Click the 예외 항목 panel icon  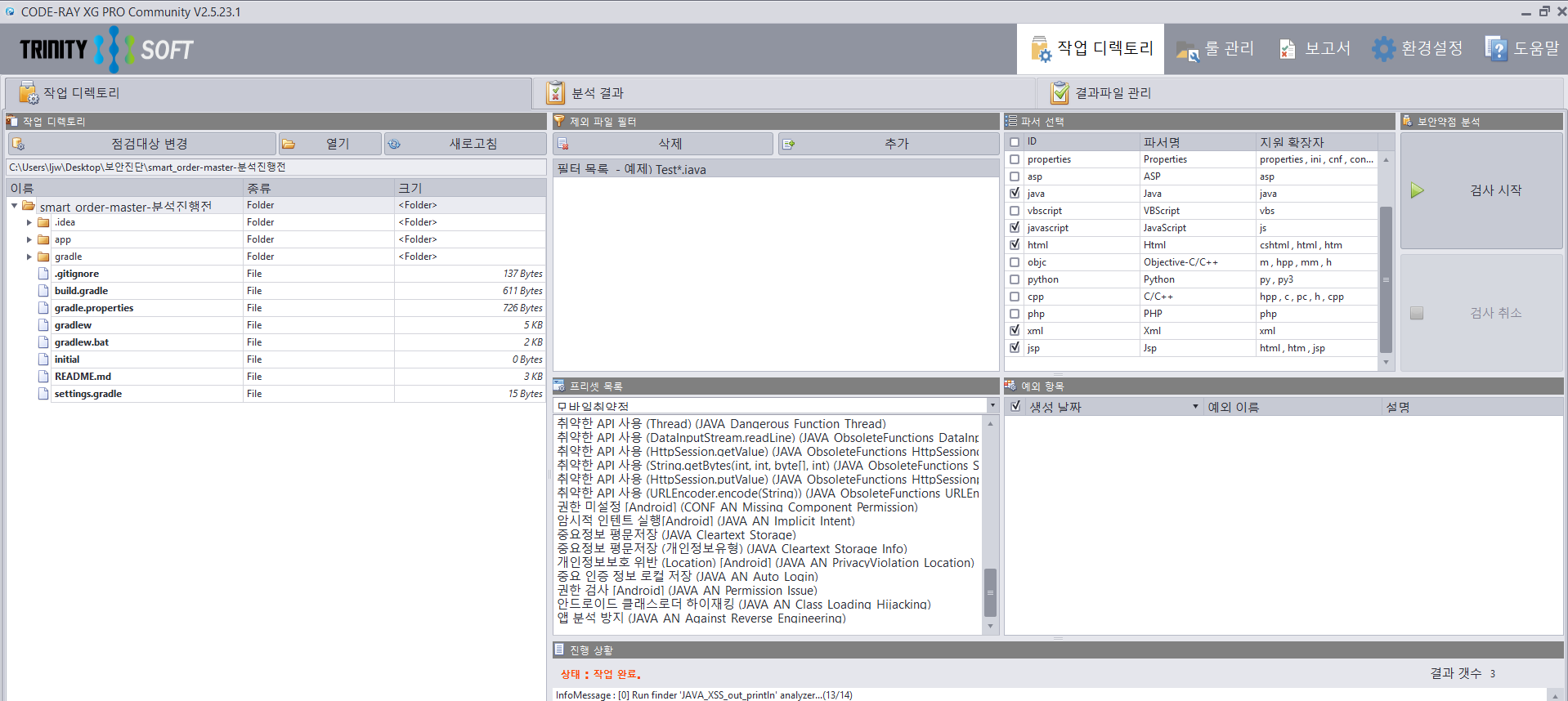1010,386
